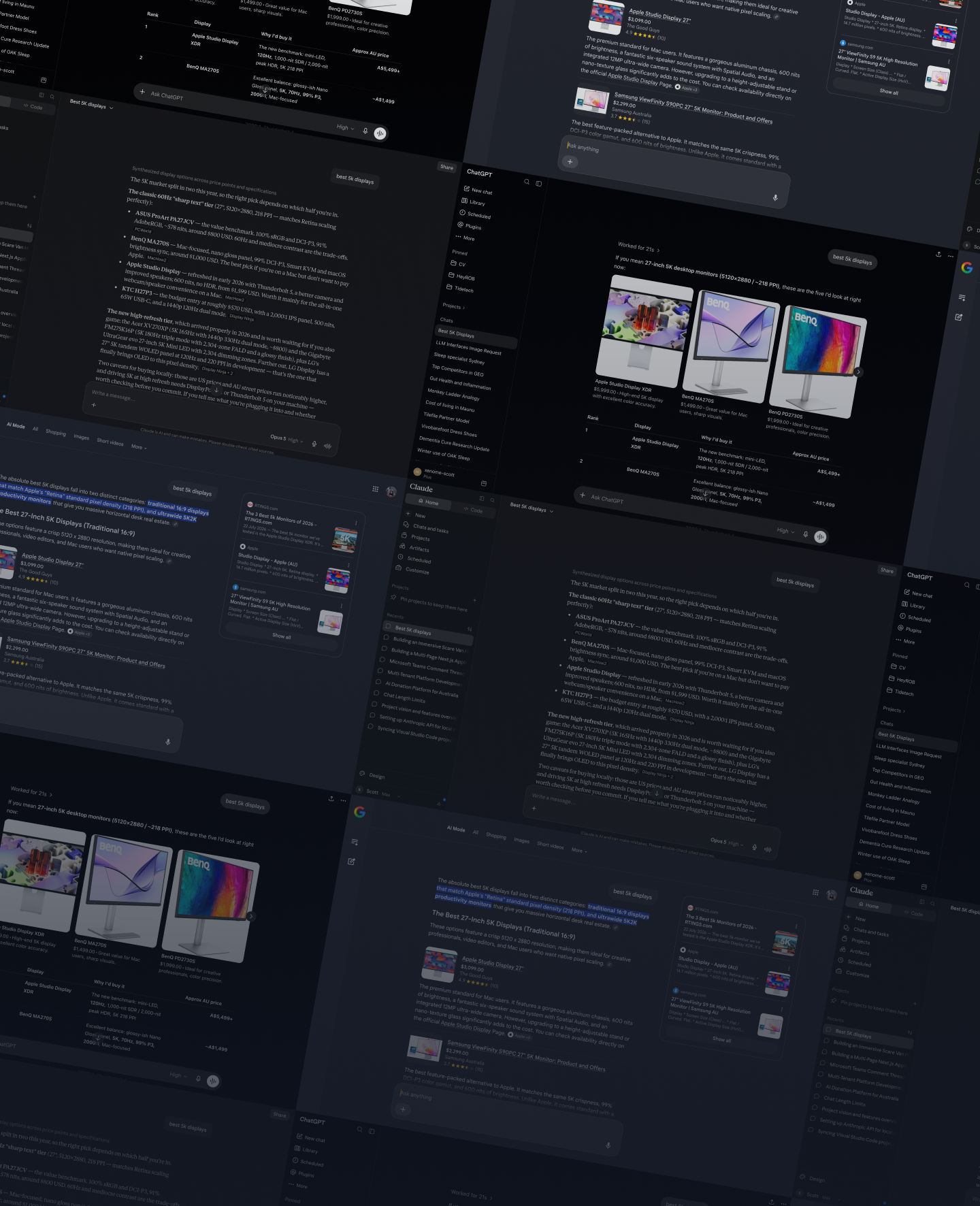Click the Google logo in the complete Google AI Mode window
This screenshot has width=980, height=1206.
pos(360,812)
